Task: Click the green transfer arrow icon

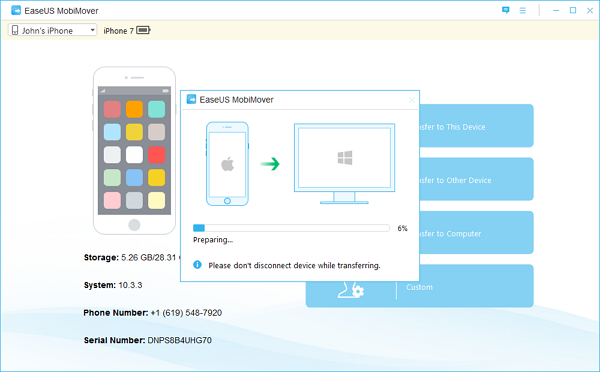Action: (270, 164)
